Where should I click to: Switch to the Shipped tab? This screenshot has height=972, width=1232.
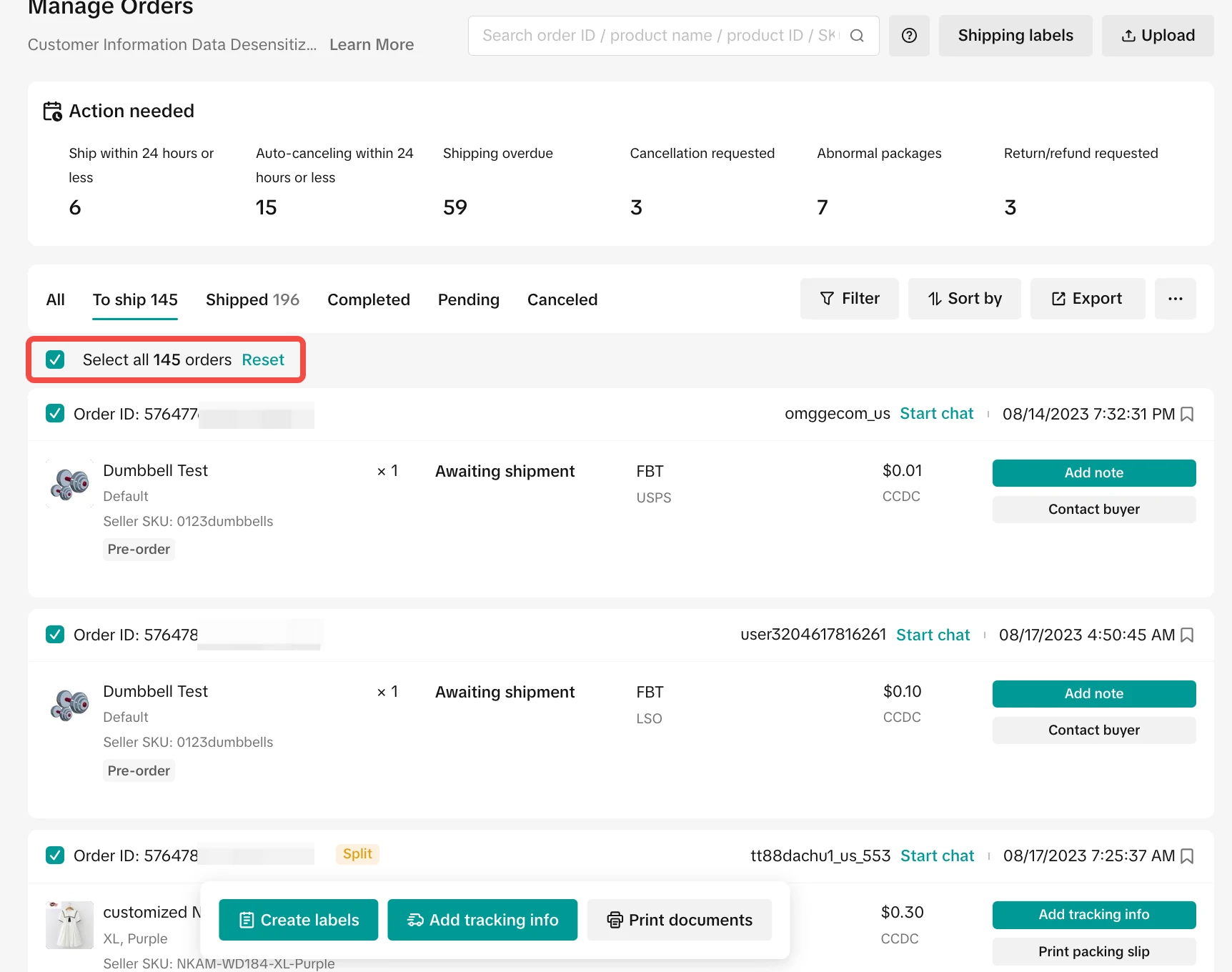[x=252, y=299]
